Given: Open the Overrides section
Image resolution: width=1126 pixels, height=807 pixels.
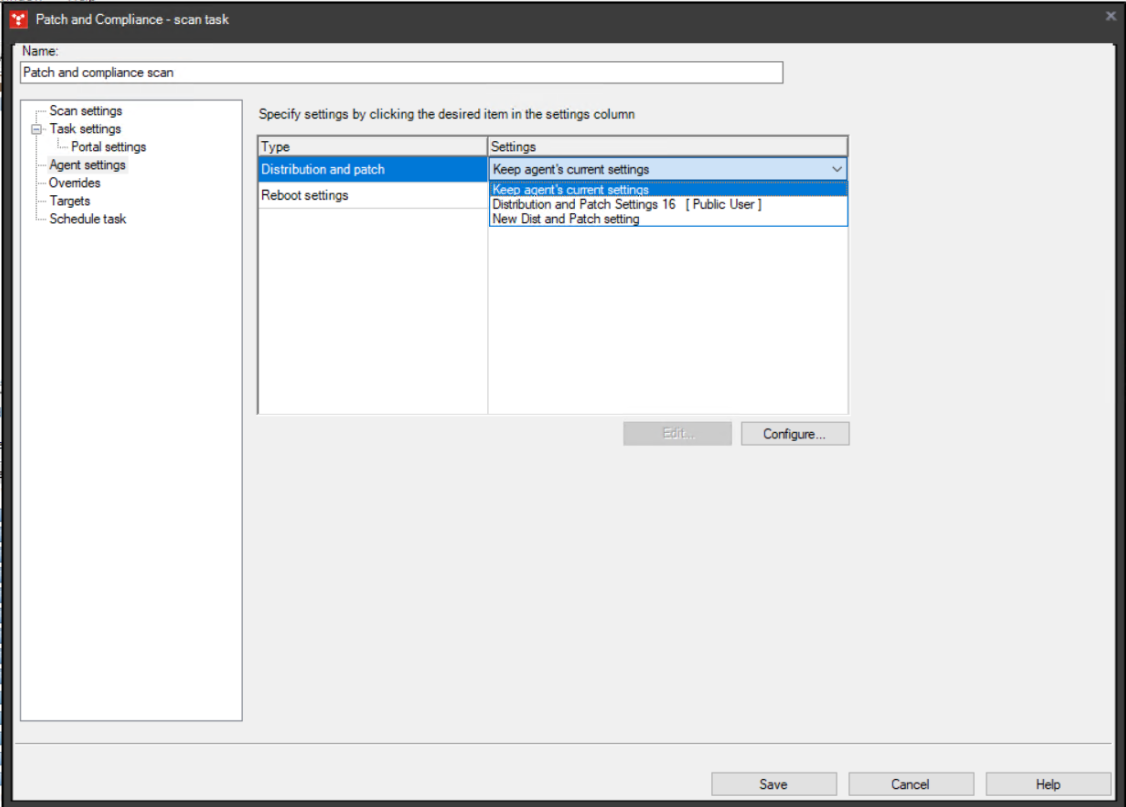Looking at the screenshot, I should [x=73, y=182].
